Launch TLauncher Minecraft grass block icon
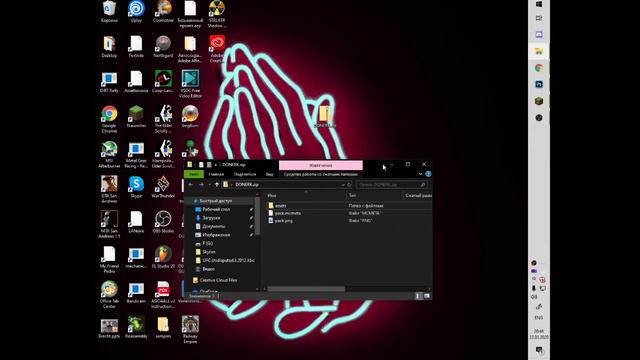This screenshot has width=640, height=360. point(136,117)
